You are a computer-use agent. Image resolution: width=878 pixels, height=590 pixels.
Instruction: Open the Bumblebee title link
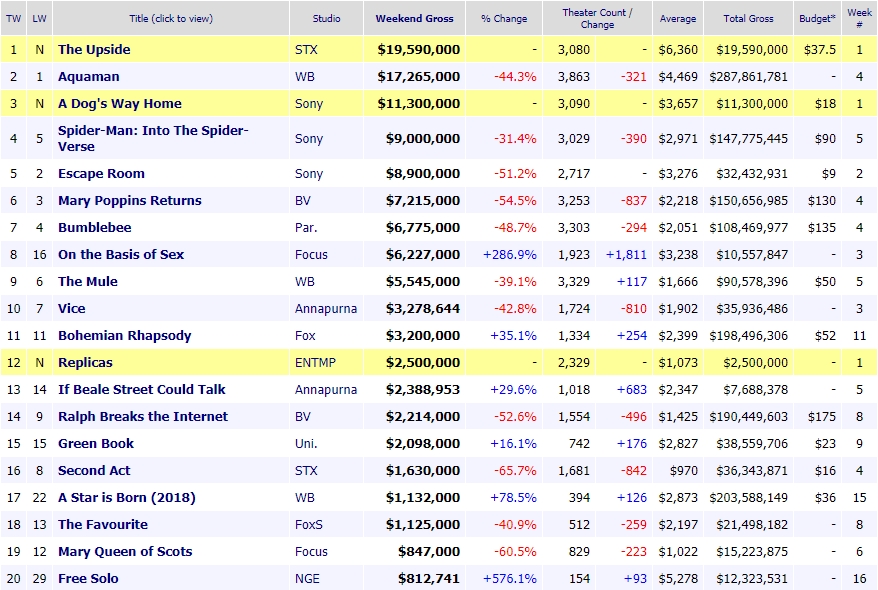[x=95, y=227]
